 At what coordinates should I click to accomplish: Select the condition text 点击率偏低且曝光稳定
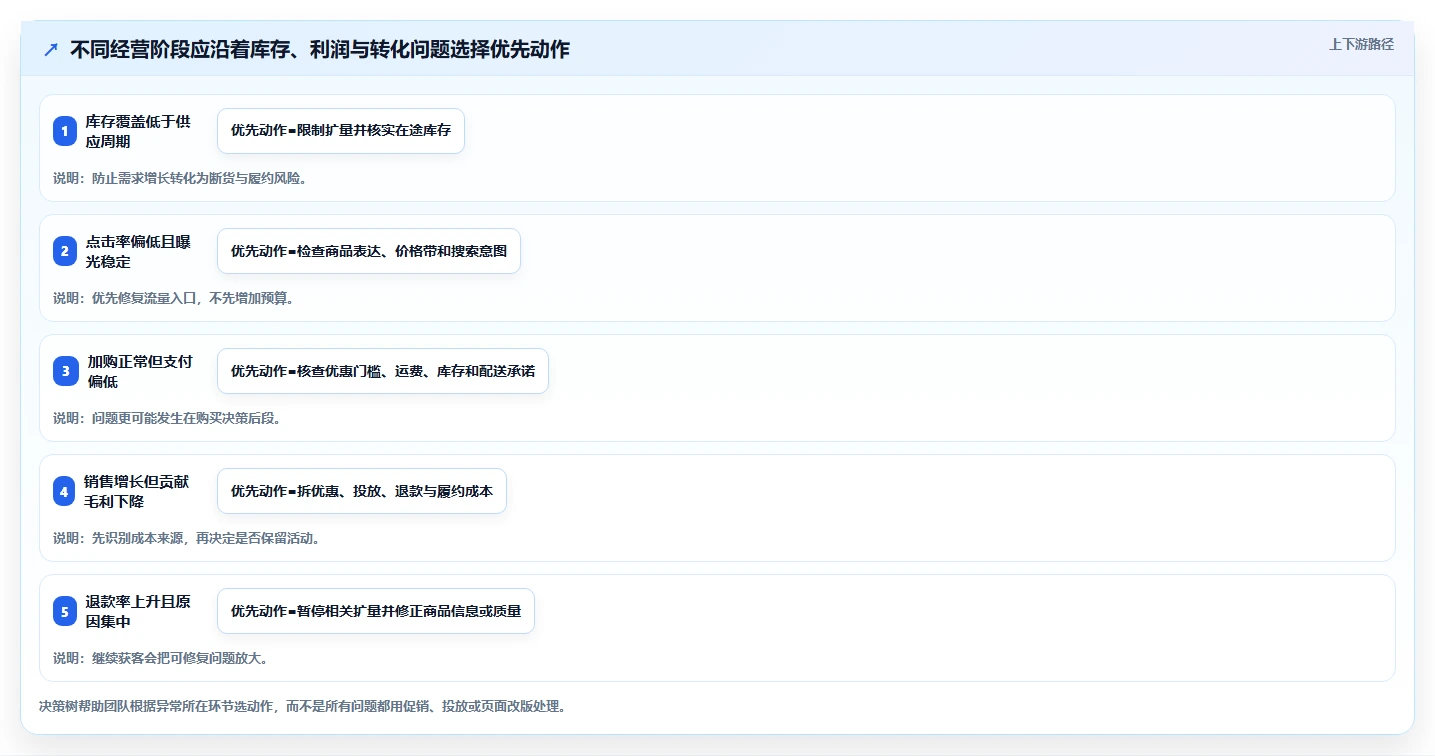pos(138,251)
